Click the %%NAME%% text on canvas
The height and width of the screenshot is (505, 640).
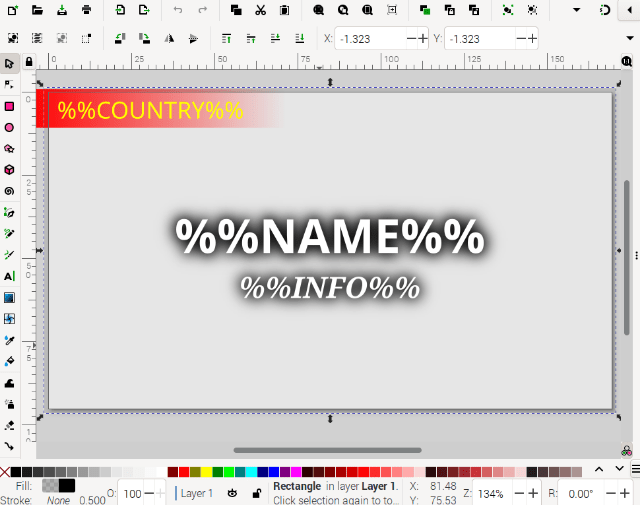click(330, 237)
